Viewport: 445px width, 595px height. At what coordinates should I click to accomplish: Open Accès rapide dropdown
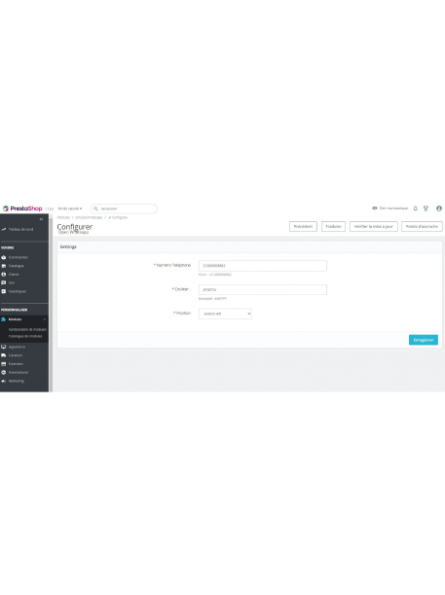(70, 208)
